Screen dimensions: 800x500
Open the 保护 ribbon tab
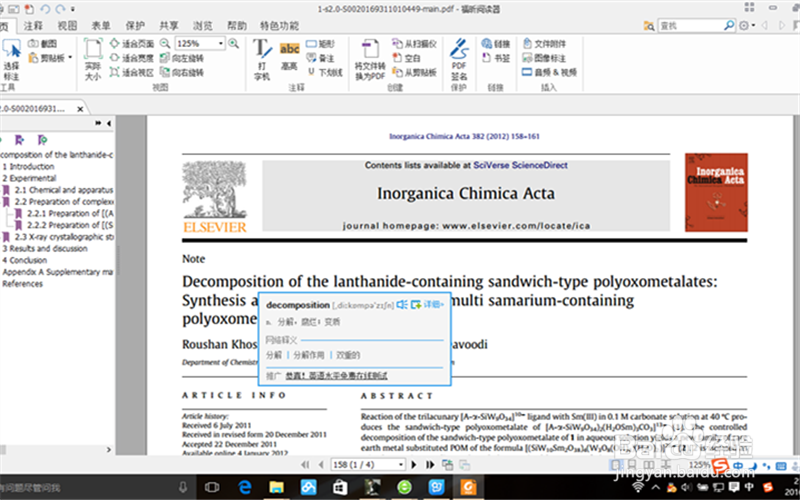135,26
